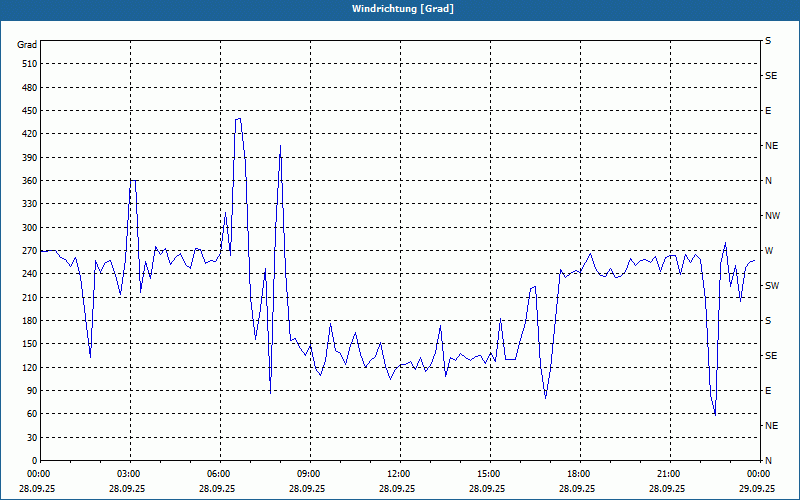Click the 420 y-axis label
The image size is (800, 500).
30,134
